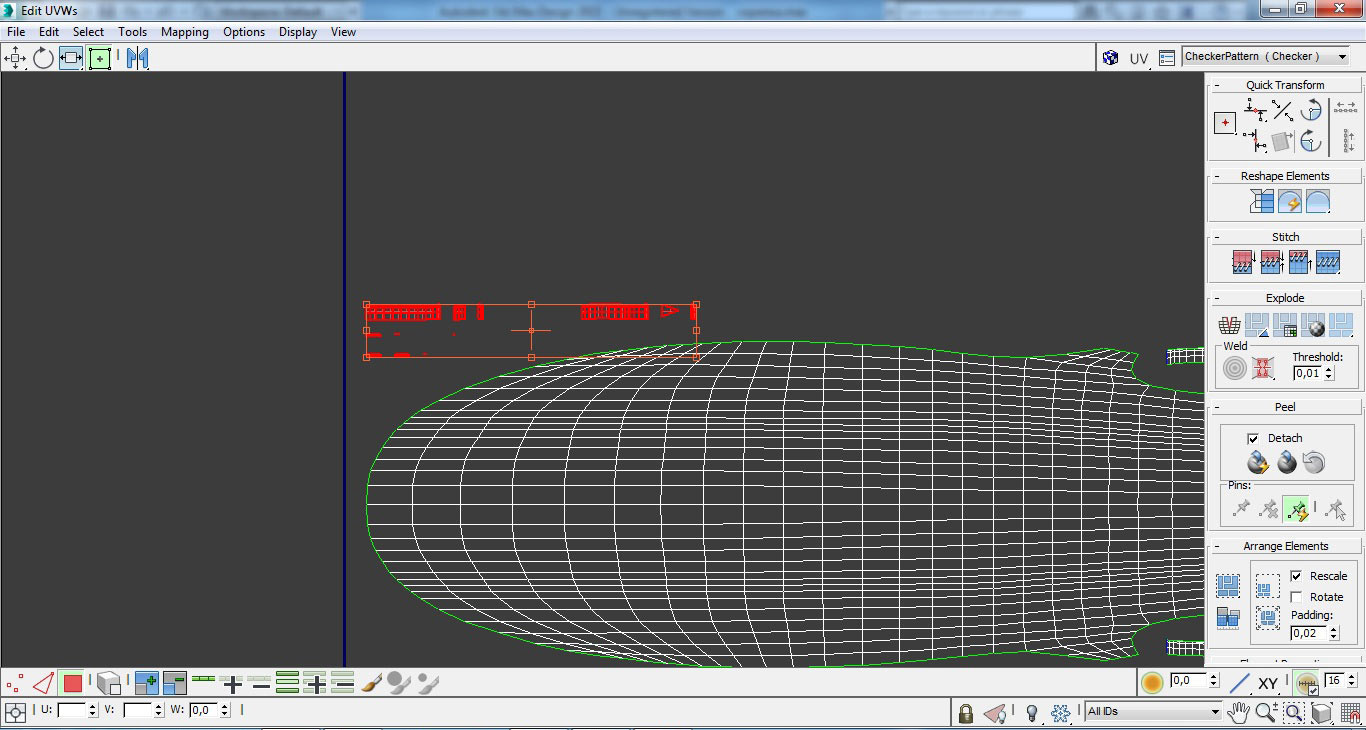Enable the Rotate checkbox

[1296, 597]
